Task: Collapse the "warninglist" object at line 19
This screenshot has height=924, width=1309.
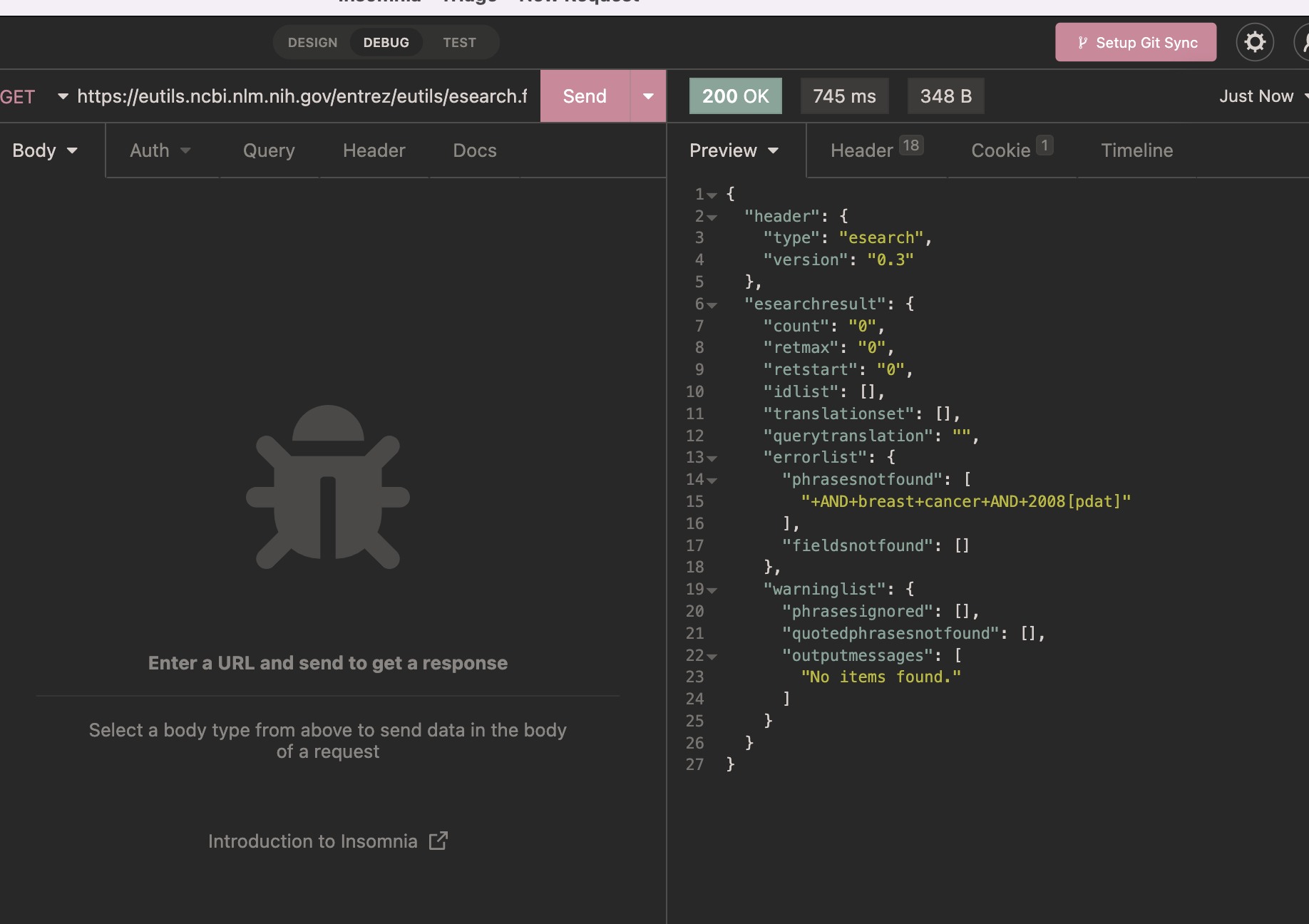Action: [x=712, y=590]
